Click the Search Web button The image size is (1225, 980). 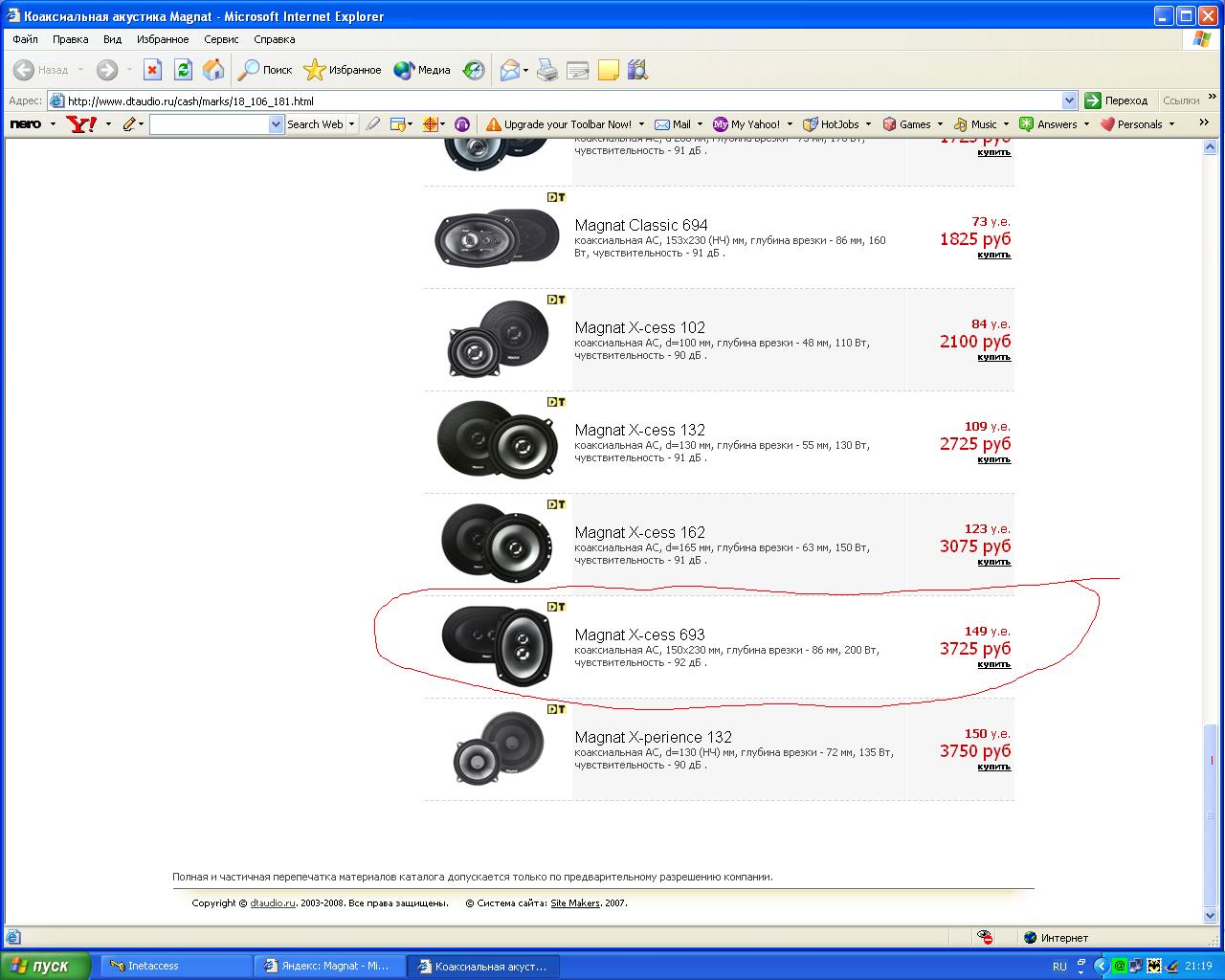[x=315, y=124]
